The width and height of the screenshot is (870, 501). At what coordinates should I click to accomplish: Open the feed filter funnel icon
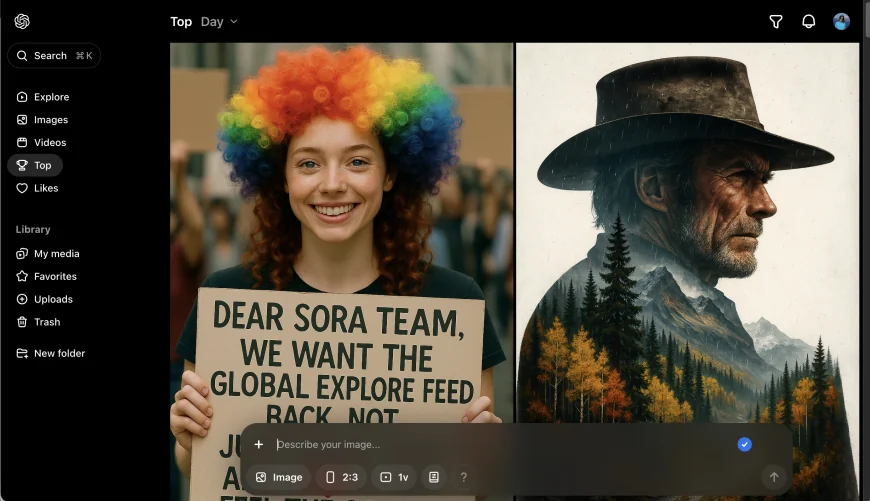pyautogui.click(x=776, y=22)
